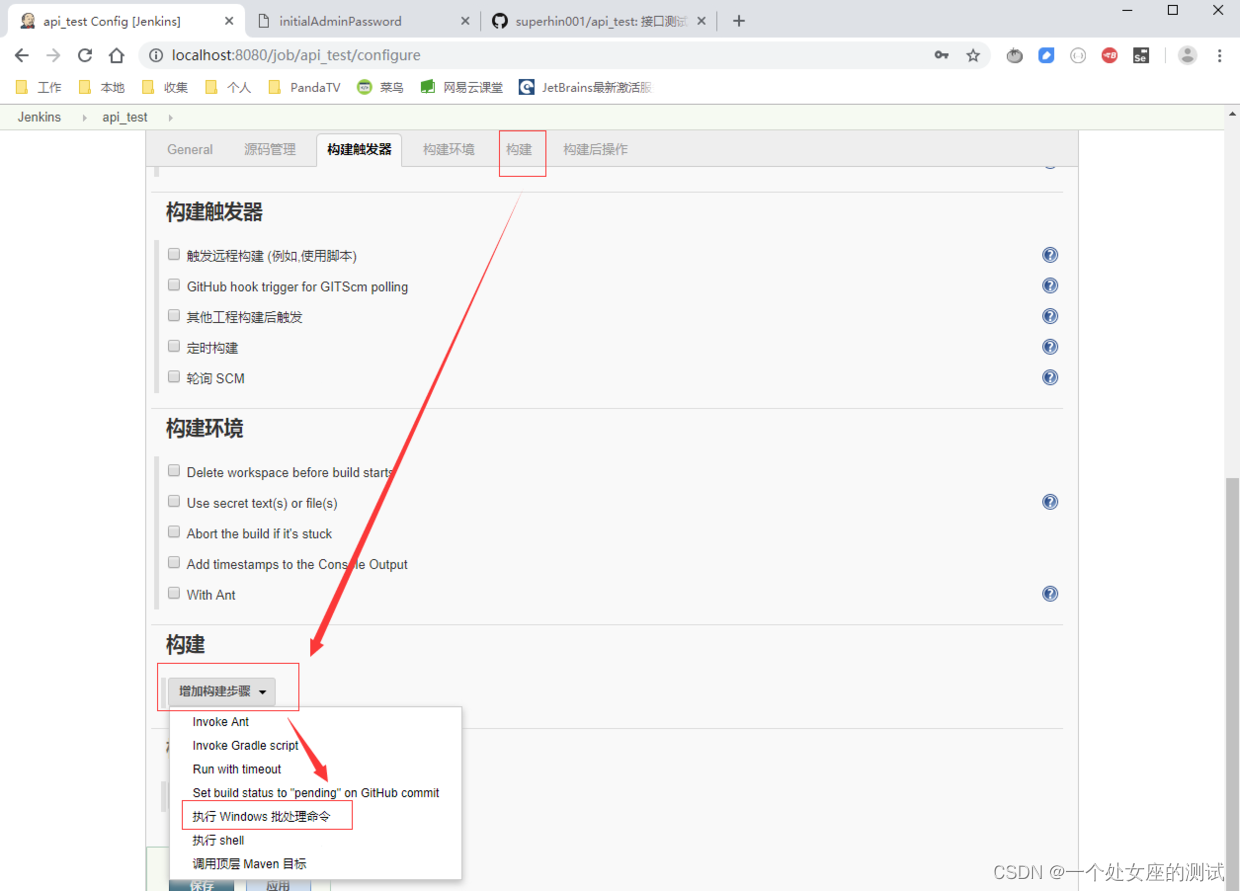Enable the 轮询 SCM checkbox
1240x891 pixels.
click(174, 377)
